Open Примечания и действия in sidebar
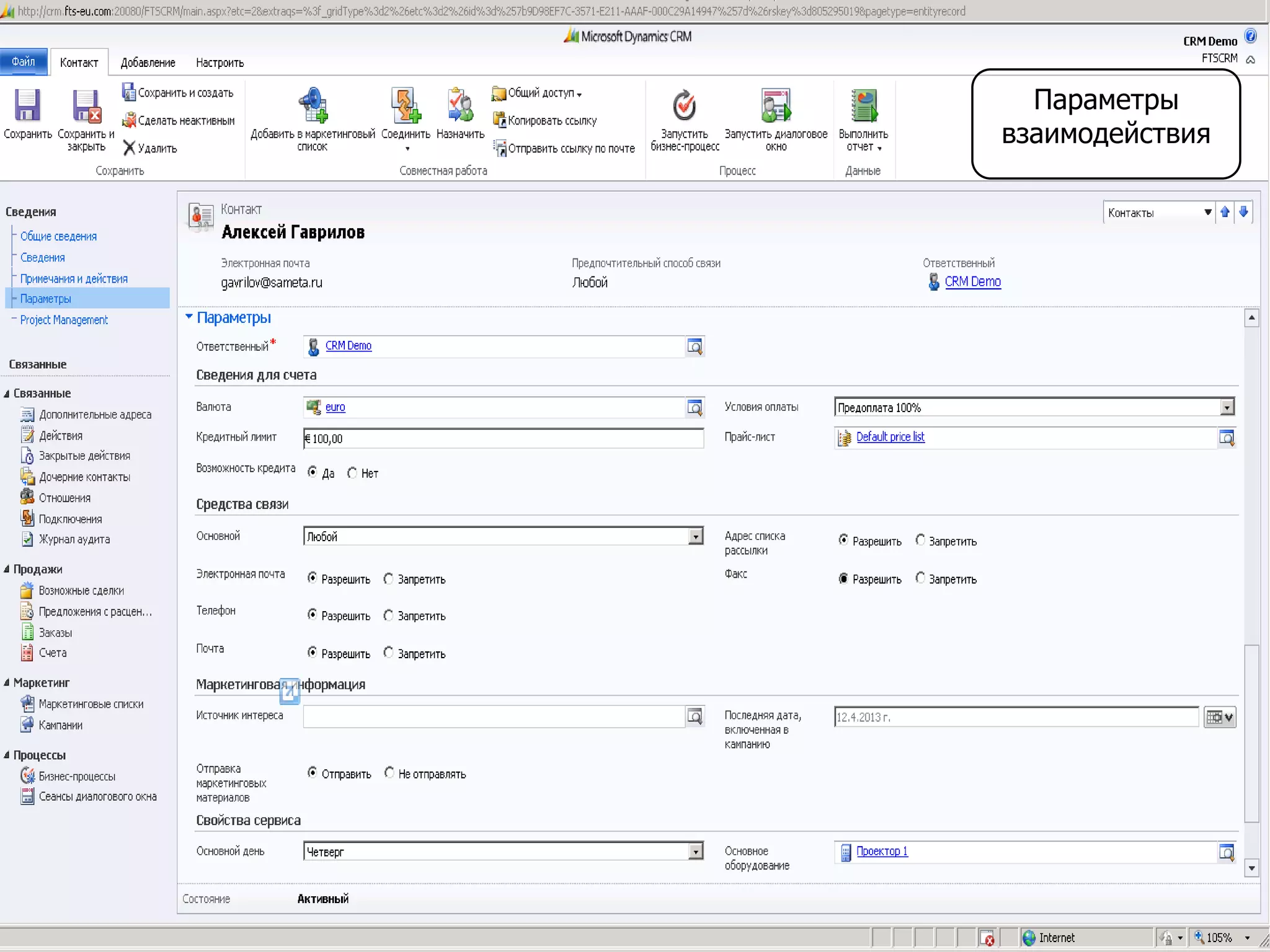1270x952 pixels. point(73,279)
